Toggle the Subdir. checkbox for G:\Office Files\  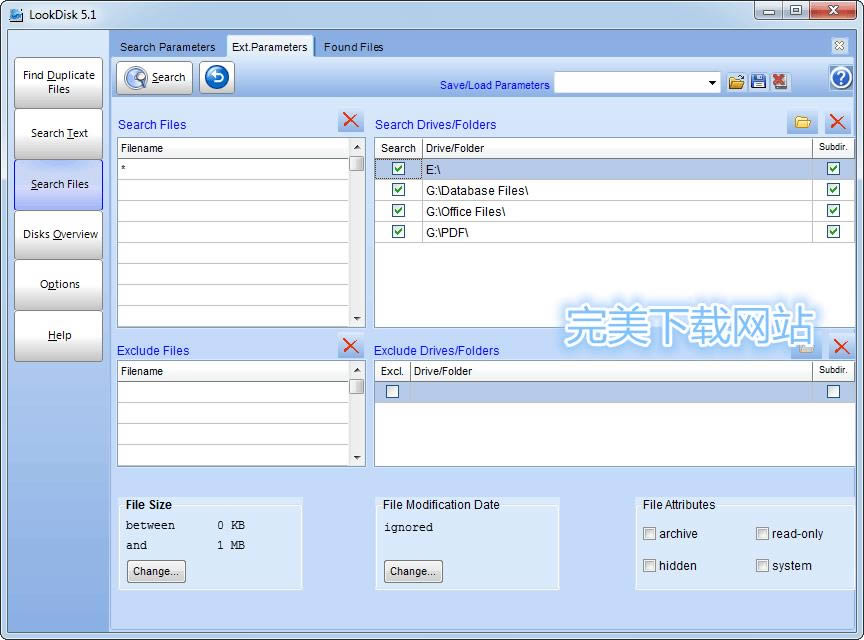coord(833,211)
